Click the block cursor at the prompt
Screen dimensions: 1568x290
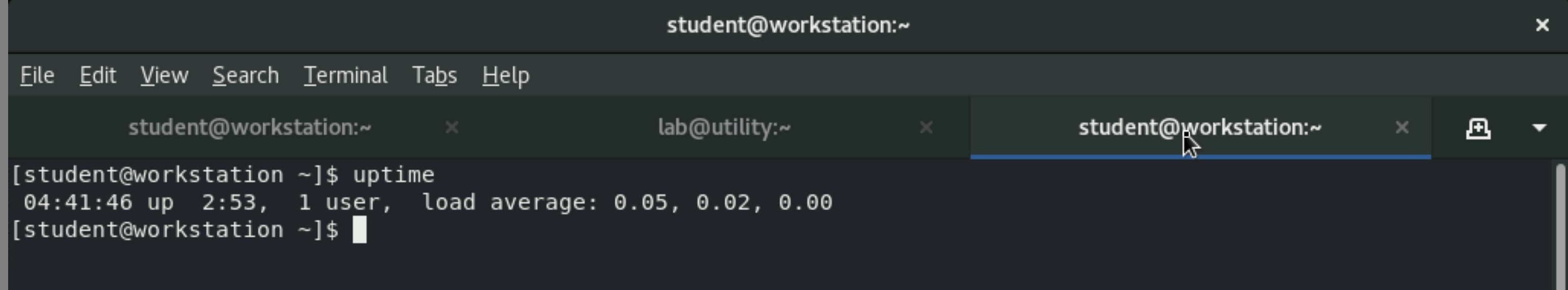click(360, 229)
